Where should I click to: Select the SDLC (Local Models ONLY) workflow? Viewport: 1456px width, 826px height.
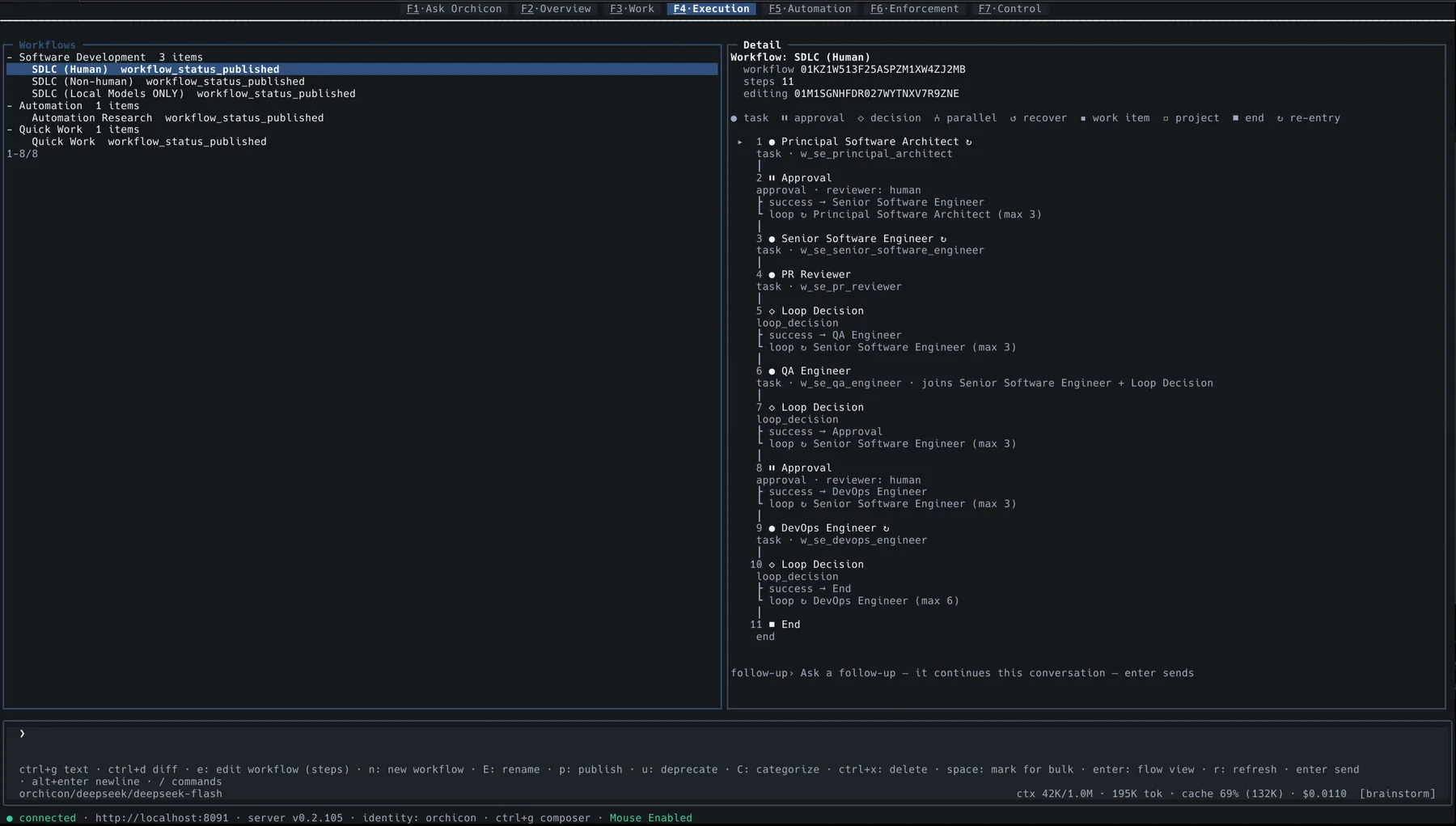click(193, 94)
